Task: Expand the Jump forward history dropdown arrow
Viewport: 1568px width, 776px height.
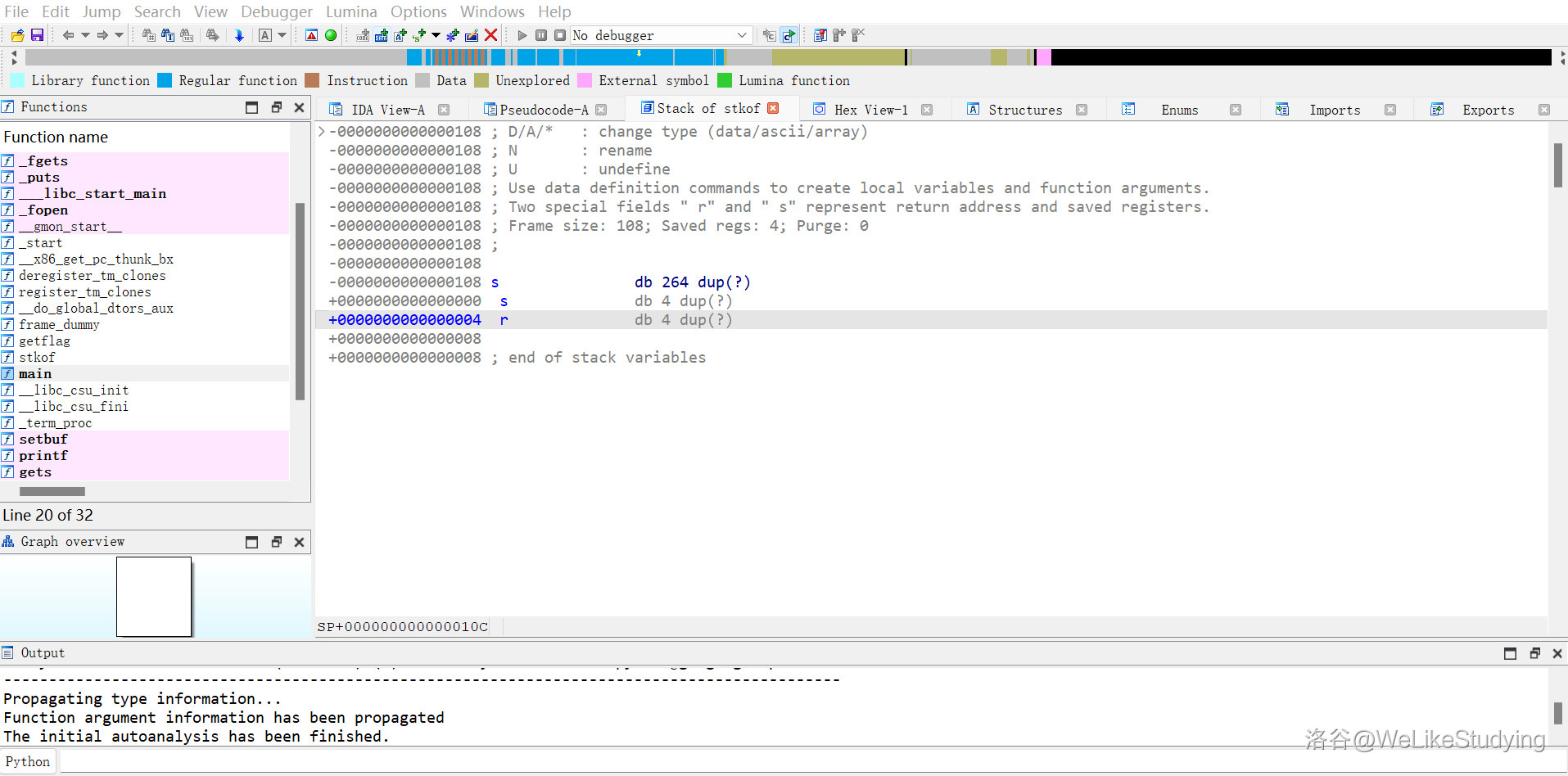Action: pyautogui.click(x=119, y=35)
